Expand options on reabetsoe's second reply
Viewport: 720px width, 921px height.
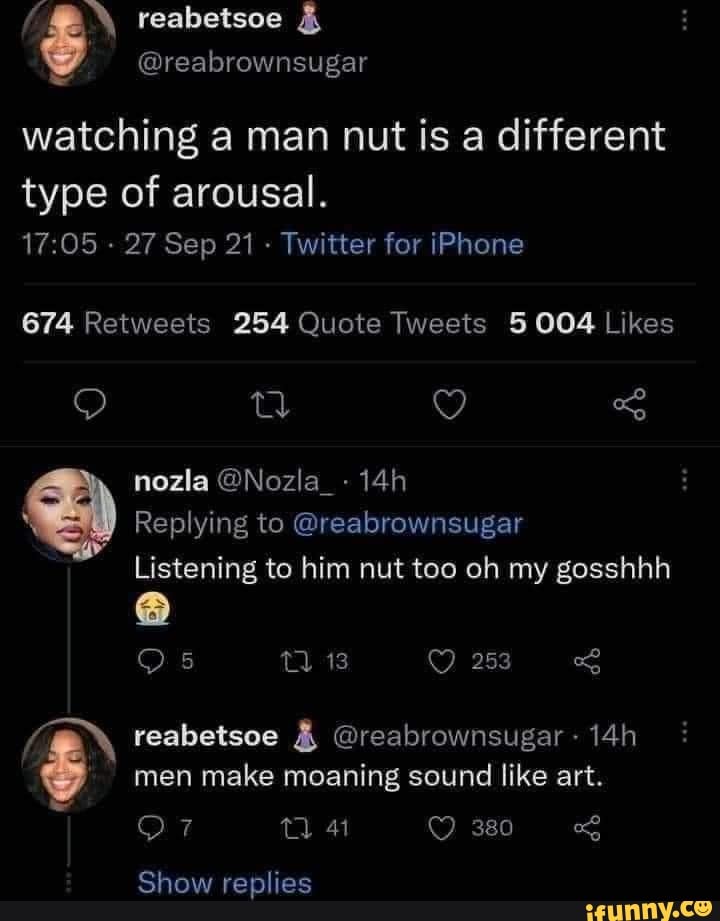coord(685,734)
